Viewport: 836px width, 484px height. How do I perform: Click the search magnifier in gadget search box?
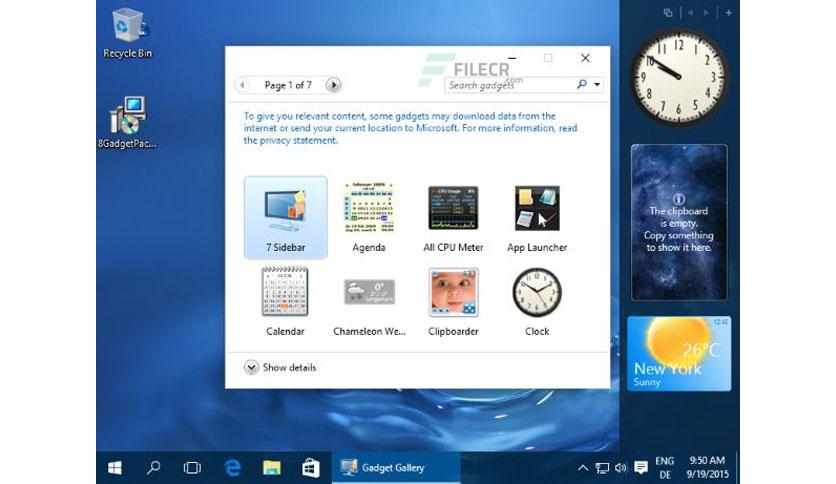[582, 84]
